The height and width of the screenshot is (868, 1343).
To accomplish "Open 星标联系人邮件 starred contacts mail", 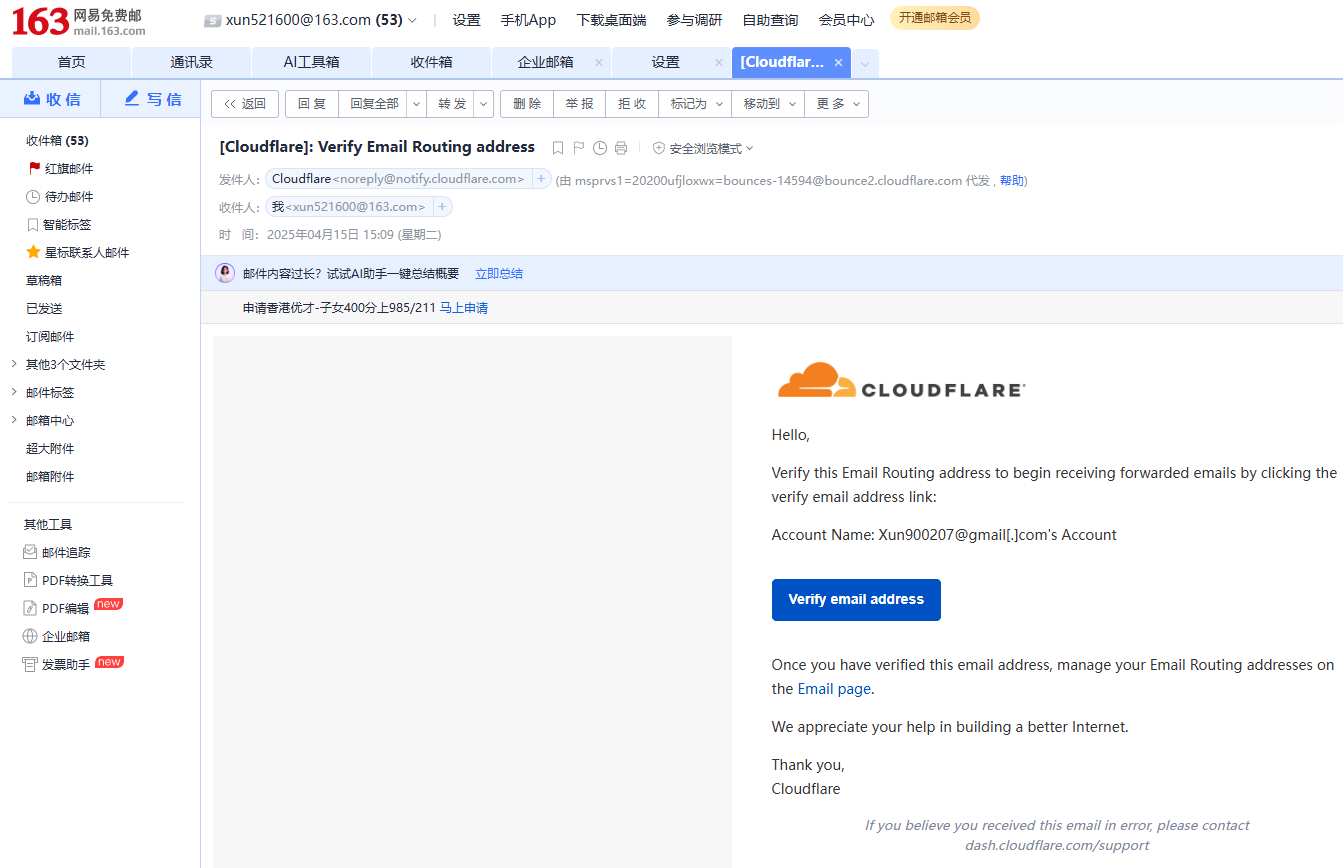I will (x=78, y=253).
